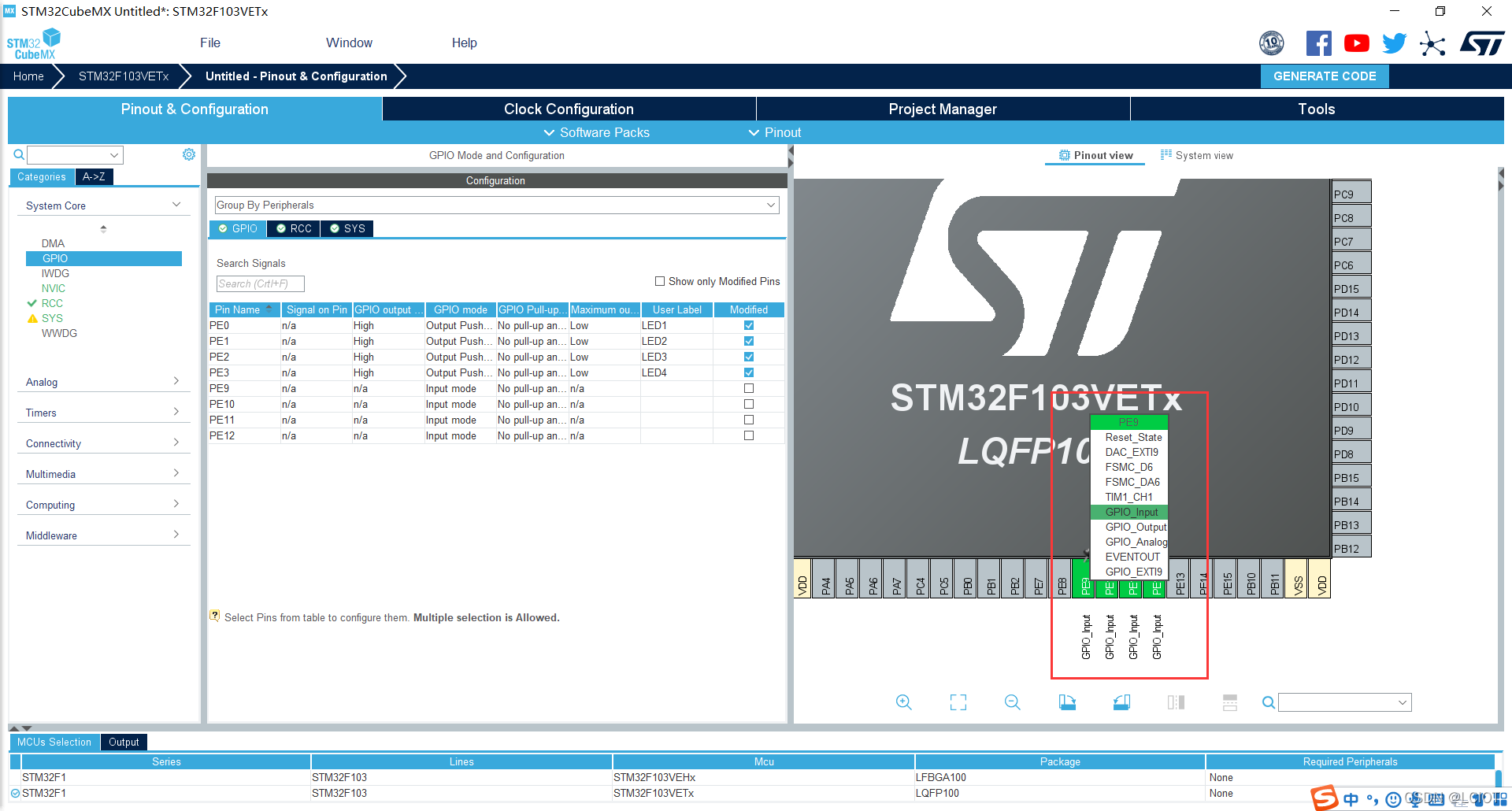Toggle the Modified checkbox for PE10

(749, 404)
